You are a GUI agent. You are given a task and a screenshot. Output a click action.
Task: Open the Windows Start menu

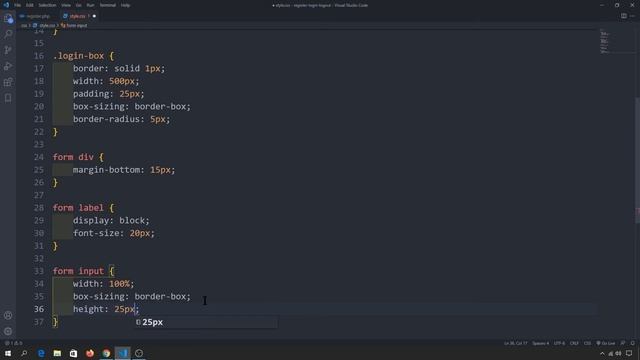coord(8,353)
